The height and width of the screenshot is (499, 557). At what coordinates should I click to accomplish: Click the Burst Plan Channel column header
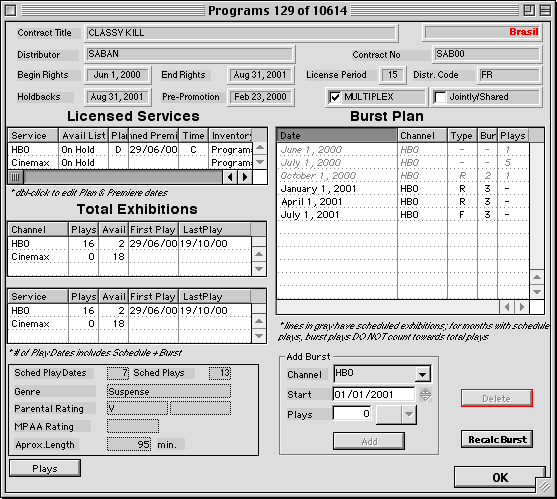[422, 136]
